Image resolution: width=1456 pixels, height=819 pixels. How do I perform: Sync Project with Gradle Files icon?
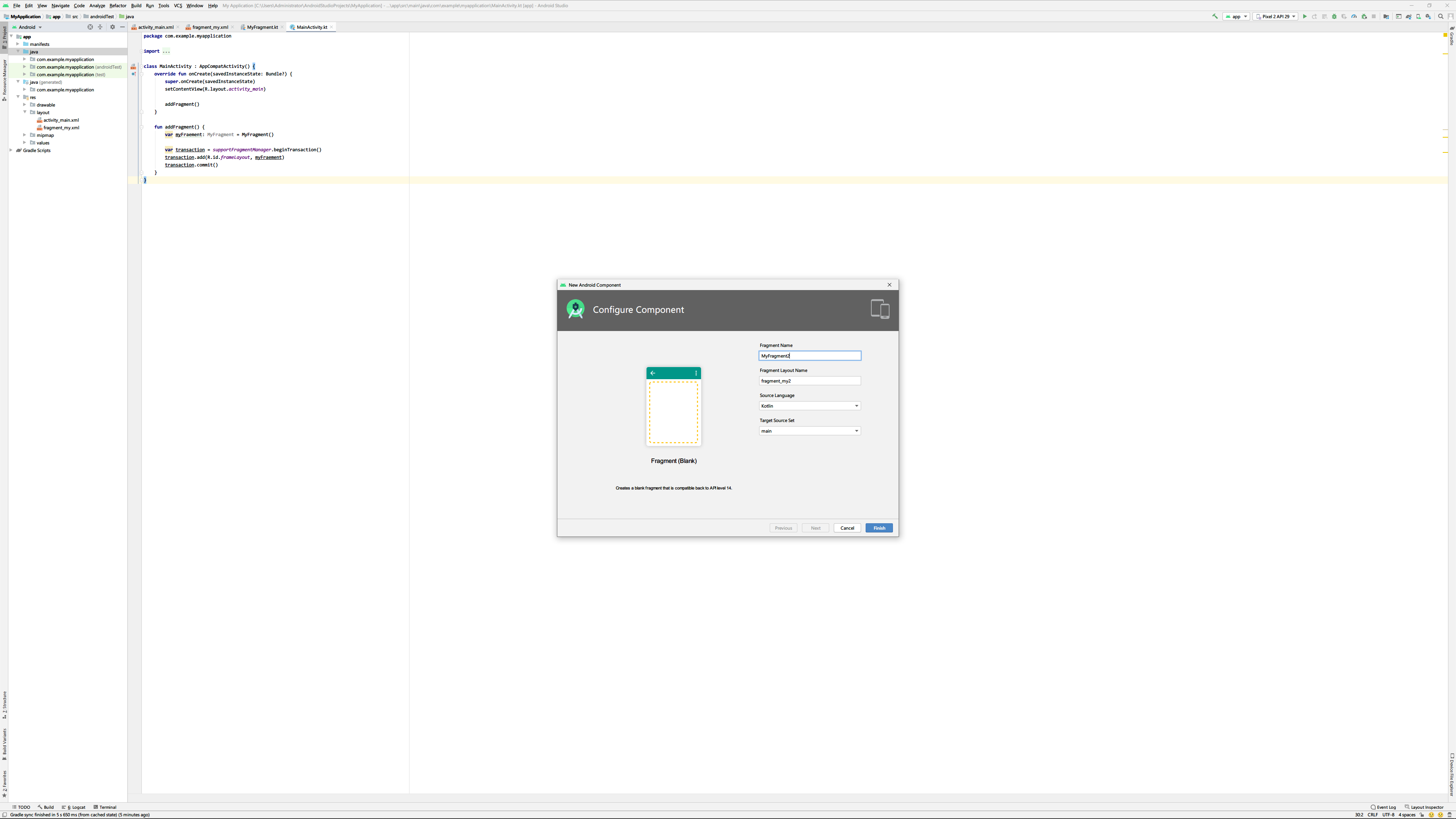click(1409, 16)
